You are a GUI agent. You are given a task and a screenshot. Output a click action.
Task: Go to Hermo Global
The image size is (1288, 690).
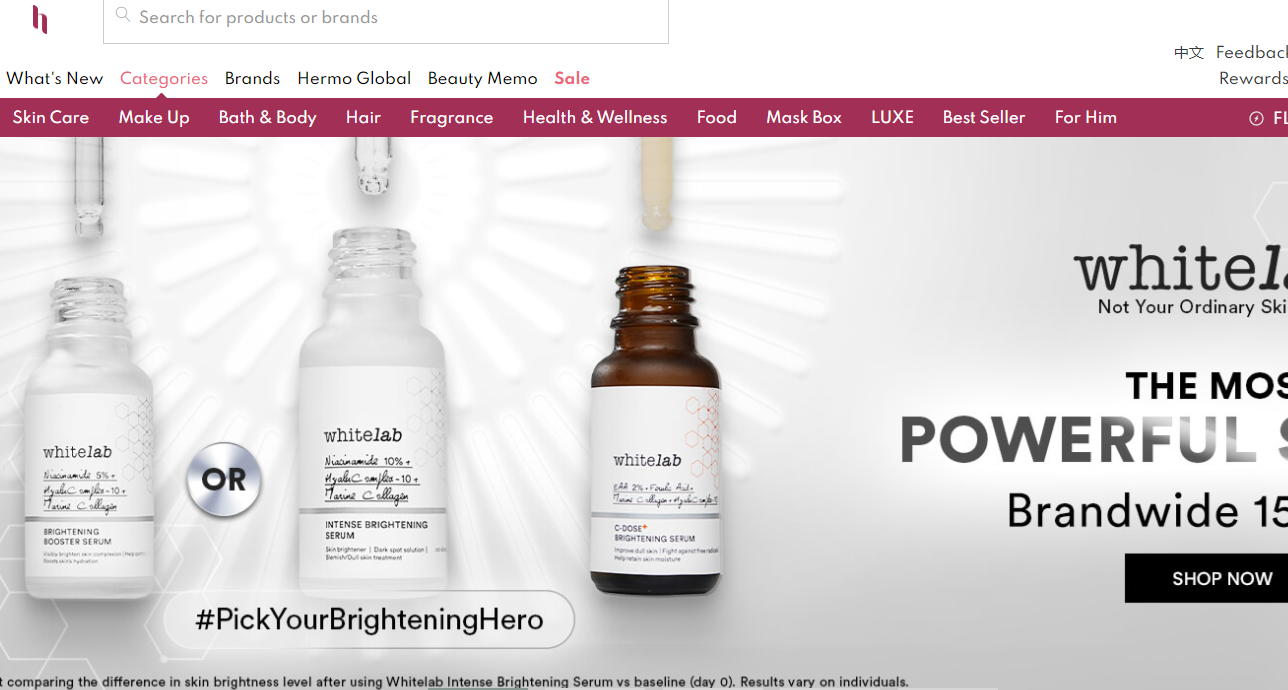(x=354, y=78)
